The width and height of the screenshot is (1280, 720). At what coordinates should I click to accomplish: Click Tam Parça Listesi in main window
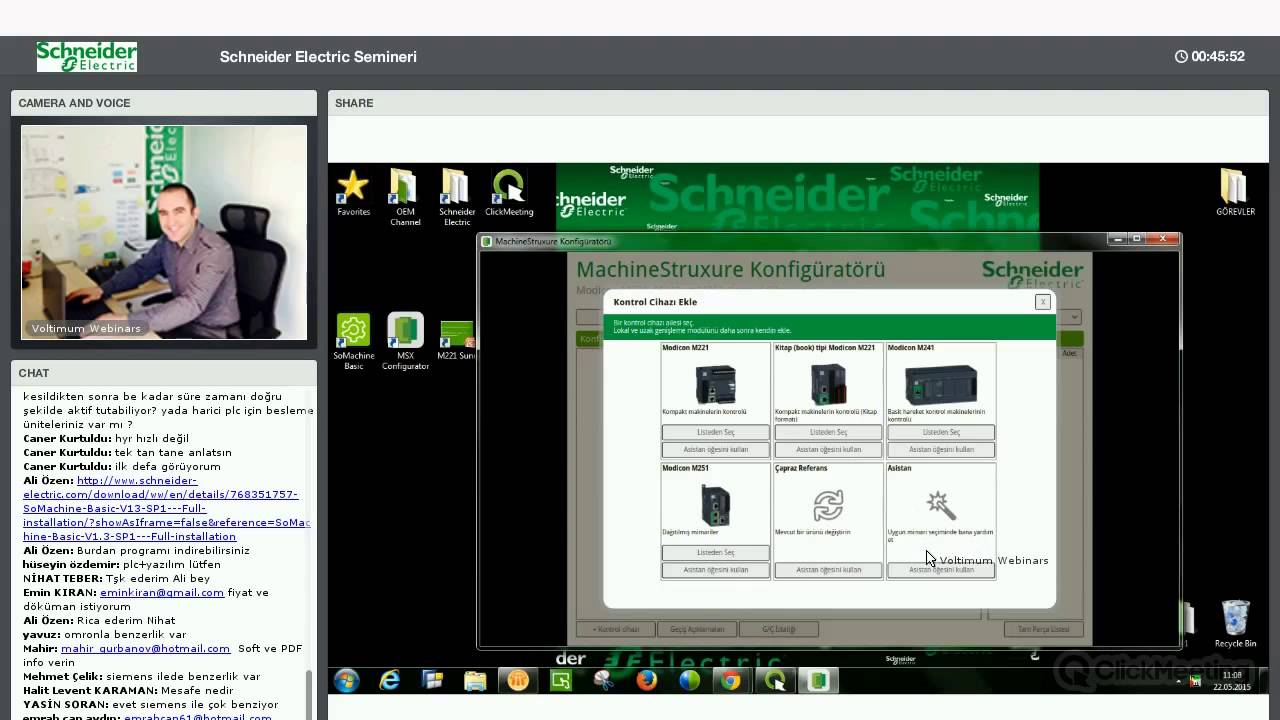click(x=1043, y=629)
